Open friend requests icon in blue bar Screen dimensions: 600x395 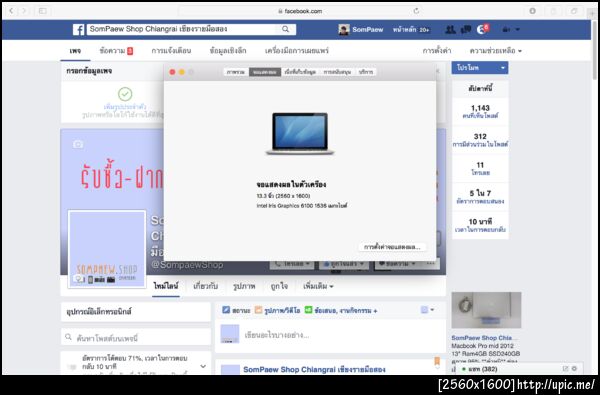pos(450,29)
